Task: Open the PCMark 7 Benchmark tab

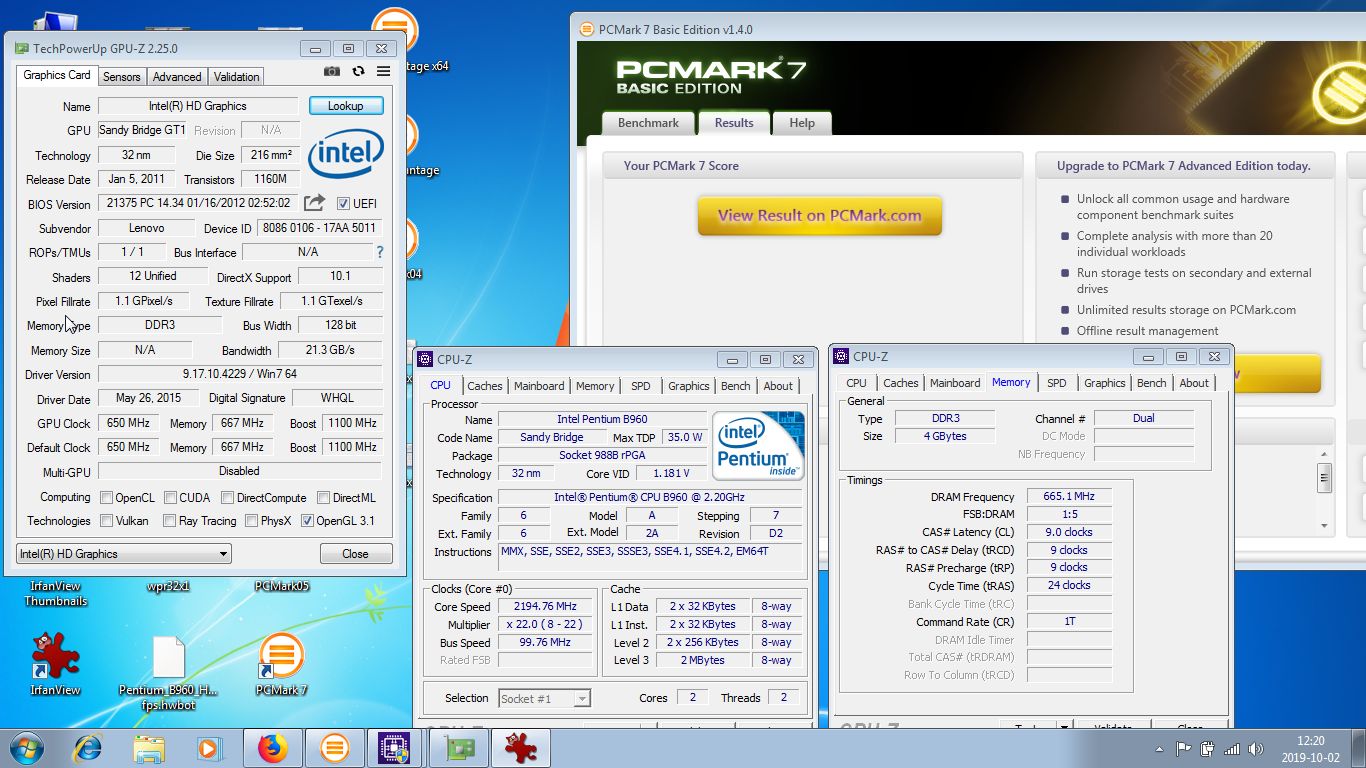Action: [648, 123]
